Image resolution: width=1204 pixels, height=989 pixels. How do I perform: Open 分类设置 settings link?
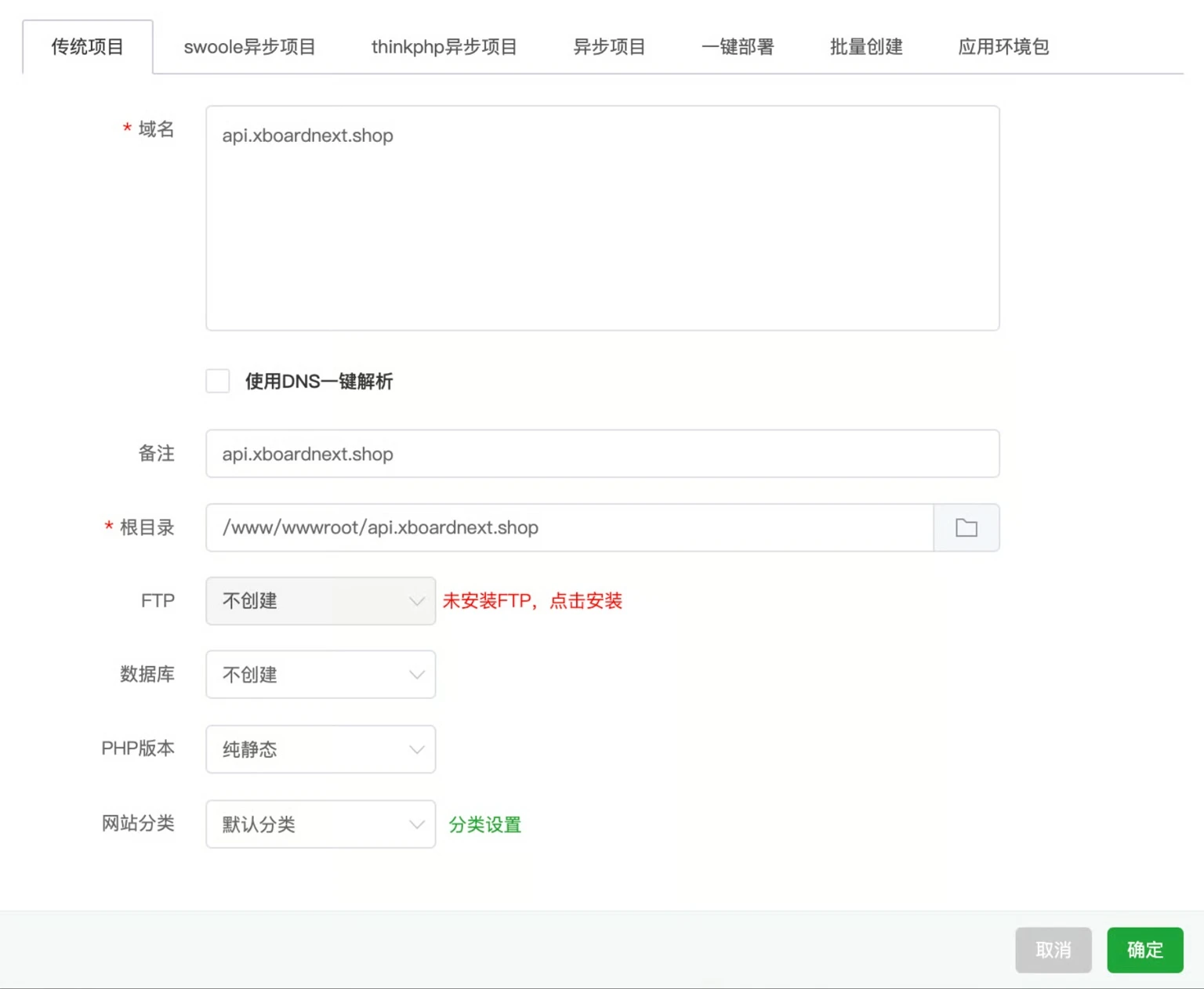(484, 824)
